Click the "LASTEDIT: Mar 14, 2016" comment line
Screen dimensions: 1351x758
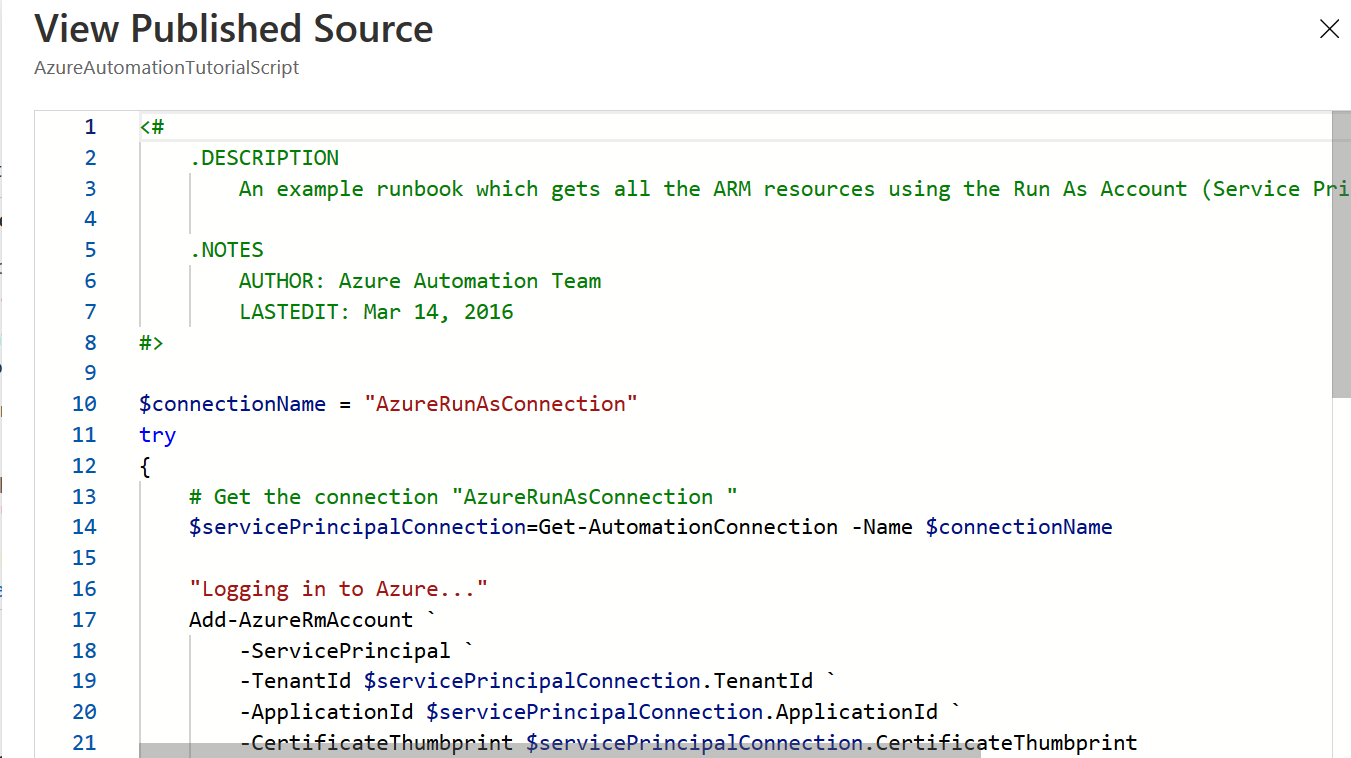(376, 312)
